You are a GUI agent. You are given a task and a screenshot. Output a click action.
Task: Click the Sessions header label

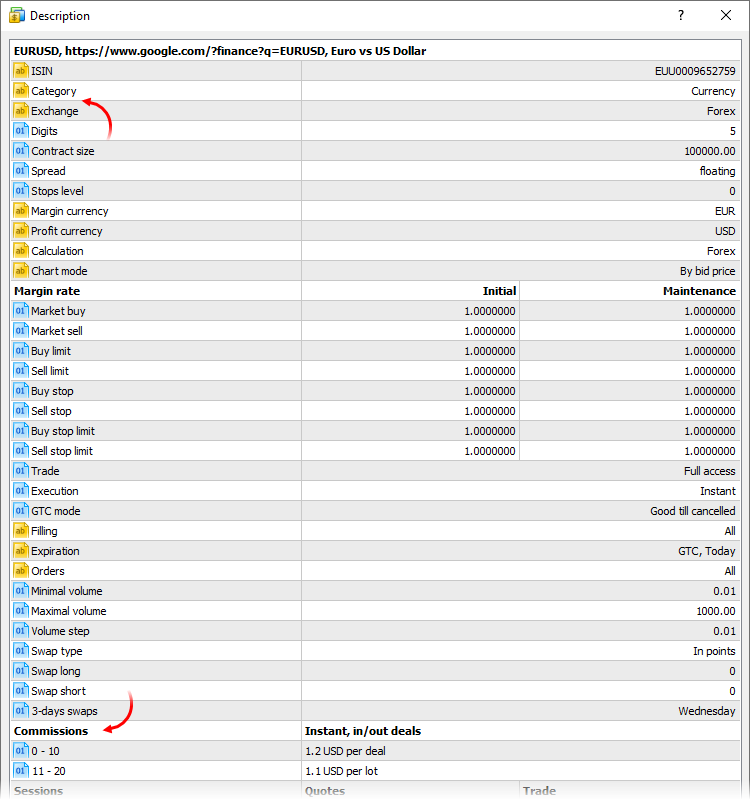click(38, 791)
